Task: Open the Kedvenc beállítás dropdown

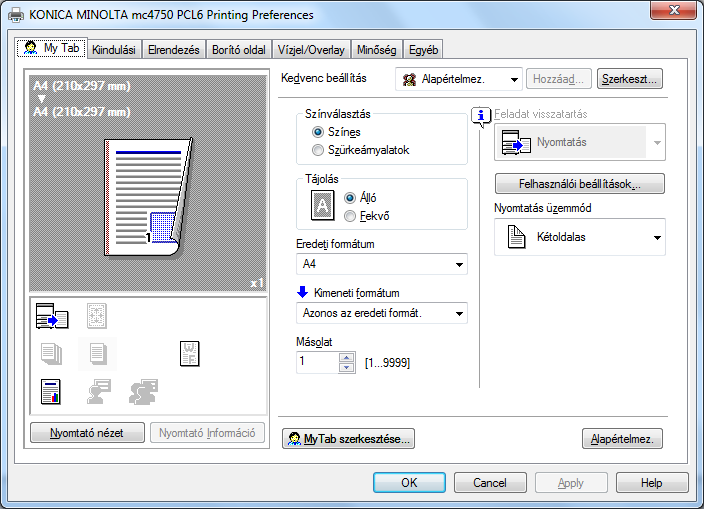Action: click(458, 79)
